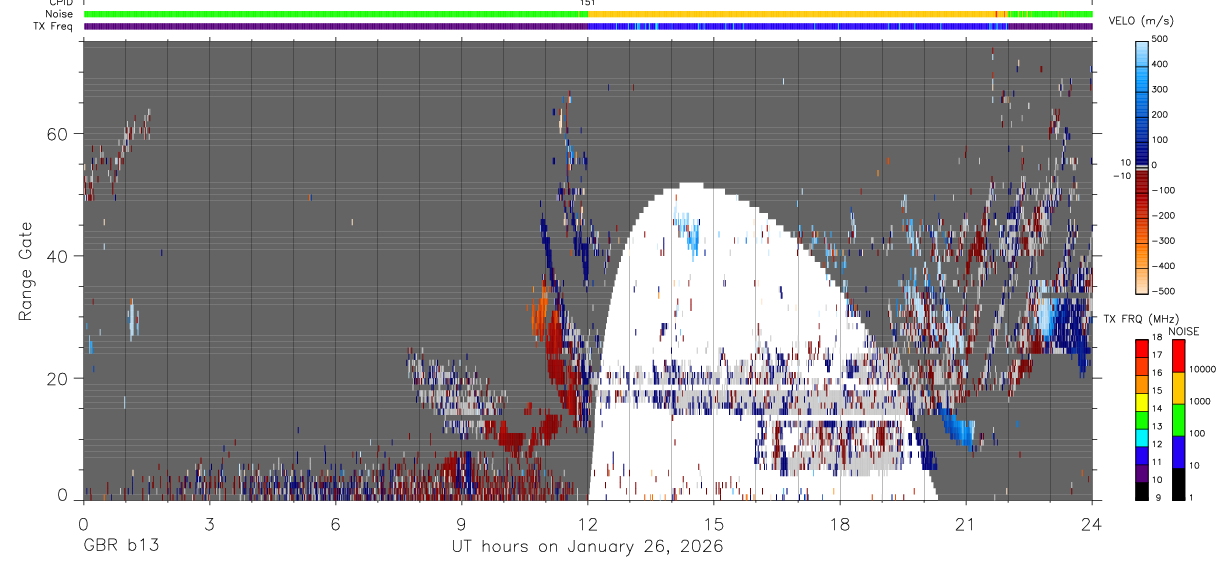1228x567 pixels.
Task: Click the '11' label on the TX FRQ legend
Action: pyautogui.click(x=1158, y=462)
